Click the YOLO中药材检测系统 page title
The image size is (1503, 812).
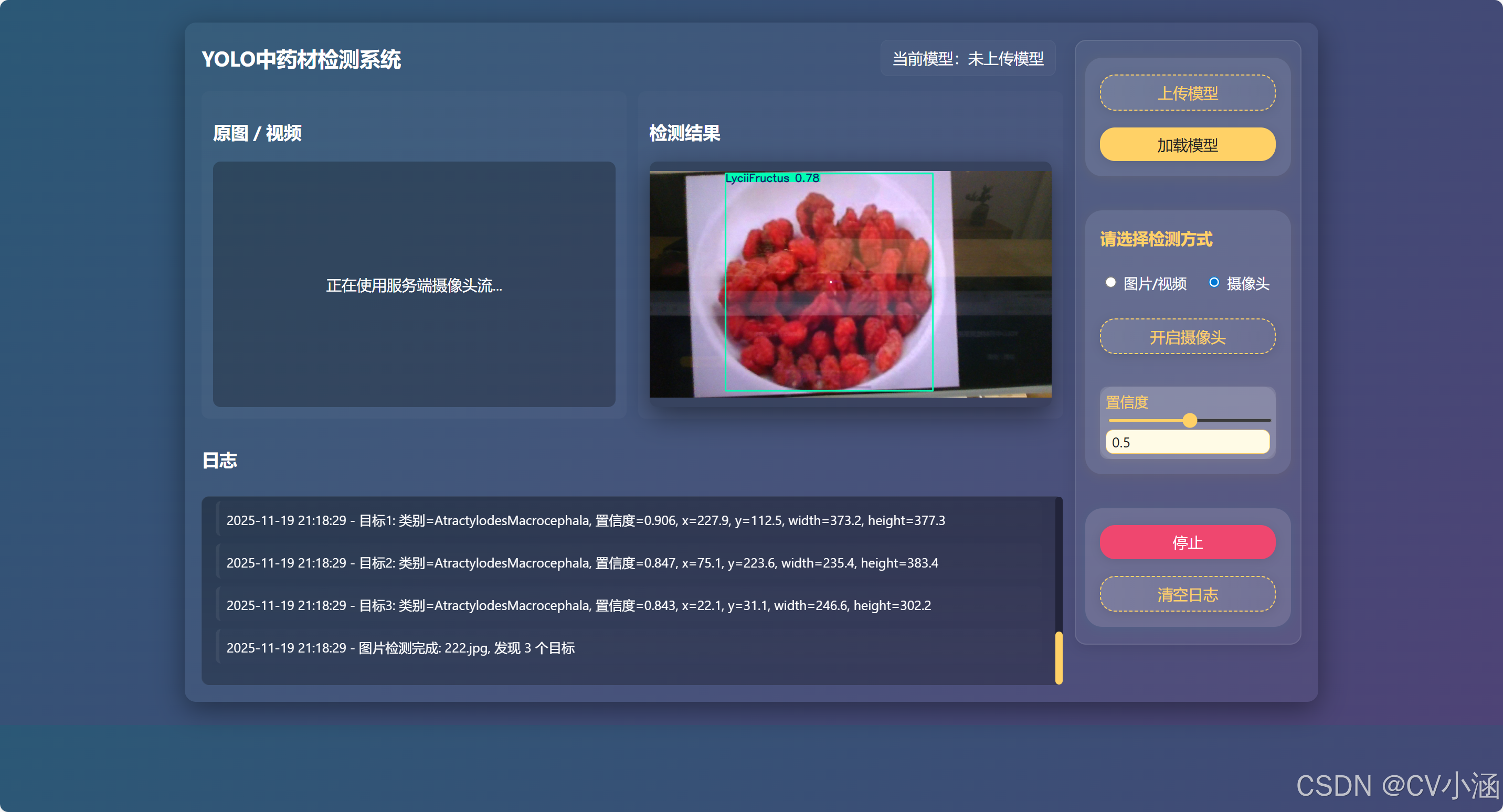tap(301, 59)
